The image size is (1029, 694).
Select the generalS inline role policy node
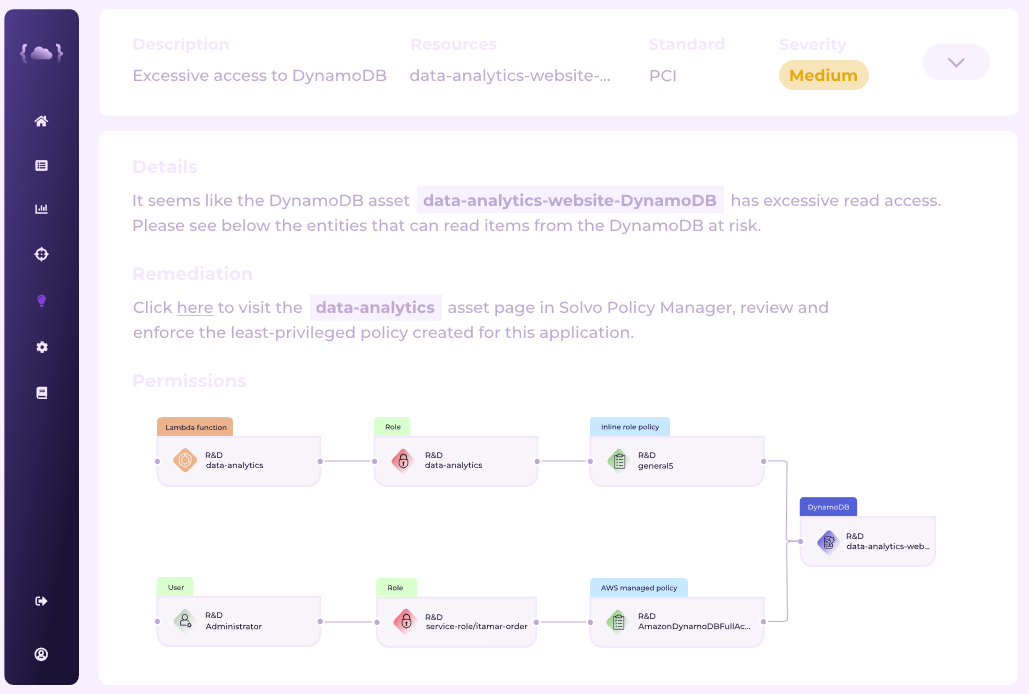(677, 461)
